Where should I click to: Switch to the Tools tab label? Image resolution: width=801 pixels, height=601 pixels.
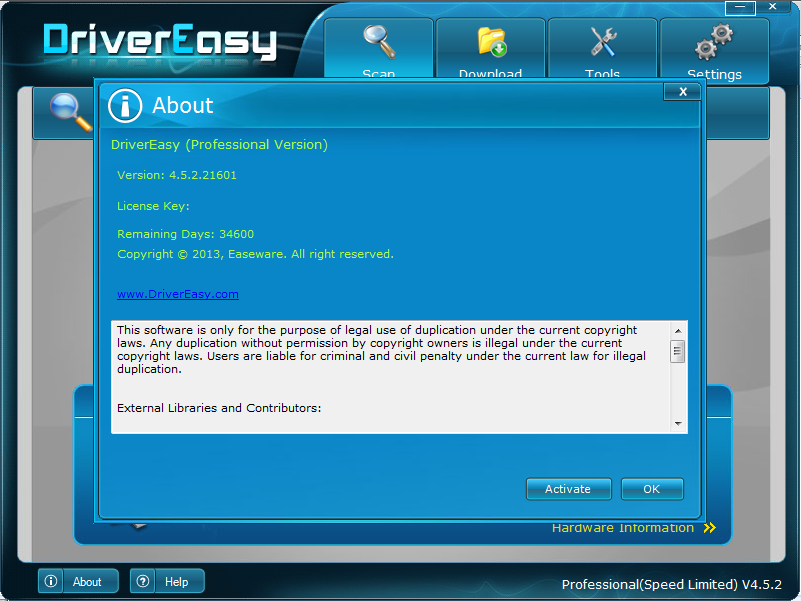click(602, 74)
